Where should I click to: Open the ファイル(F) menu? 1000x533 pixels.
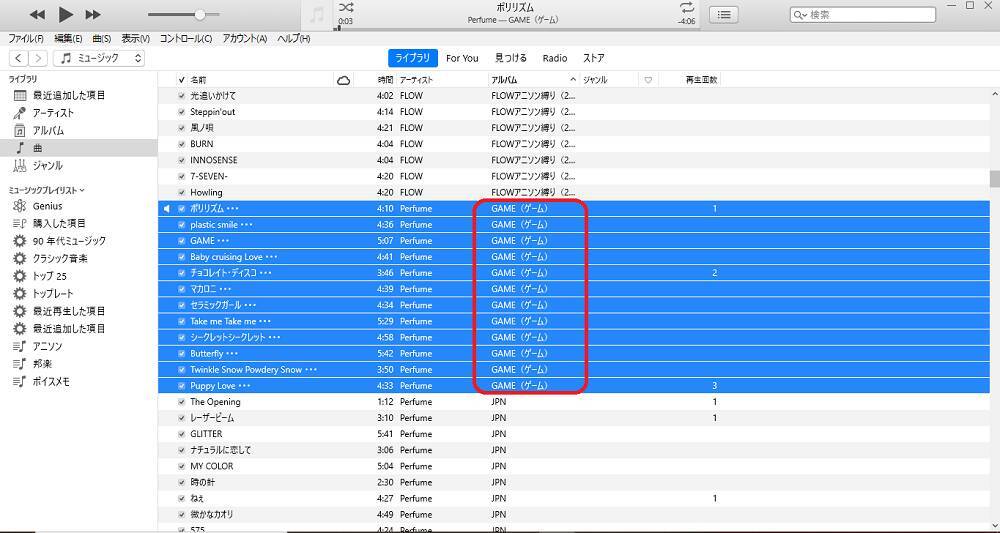(26, 39)
